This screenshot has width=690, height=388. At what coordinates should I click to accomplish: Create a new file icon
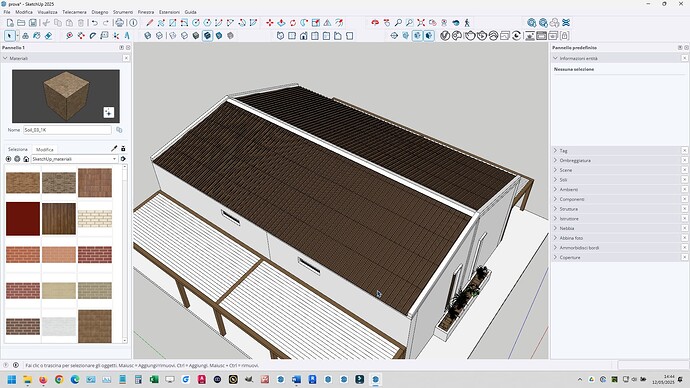pos(10,23)
